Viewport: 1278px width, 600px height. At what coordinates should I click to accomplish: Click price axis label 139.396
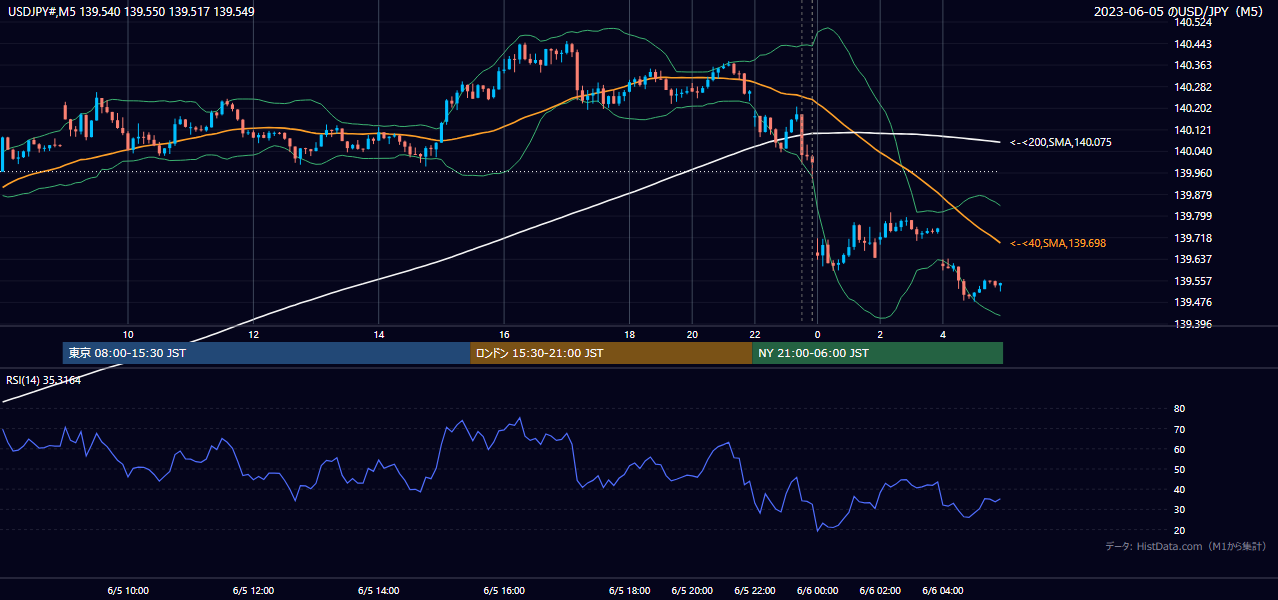coord(1193,324)
